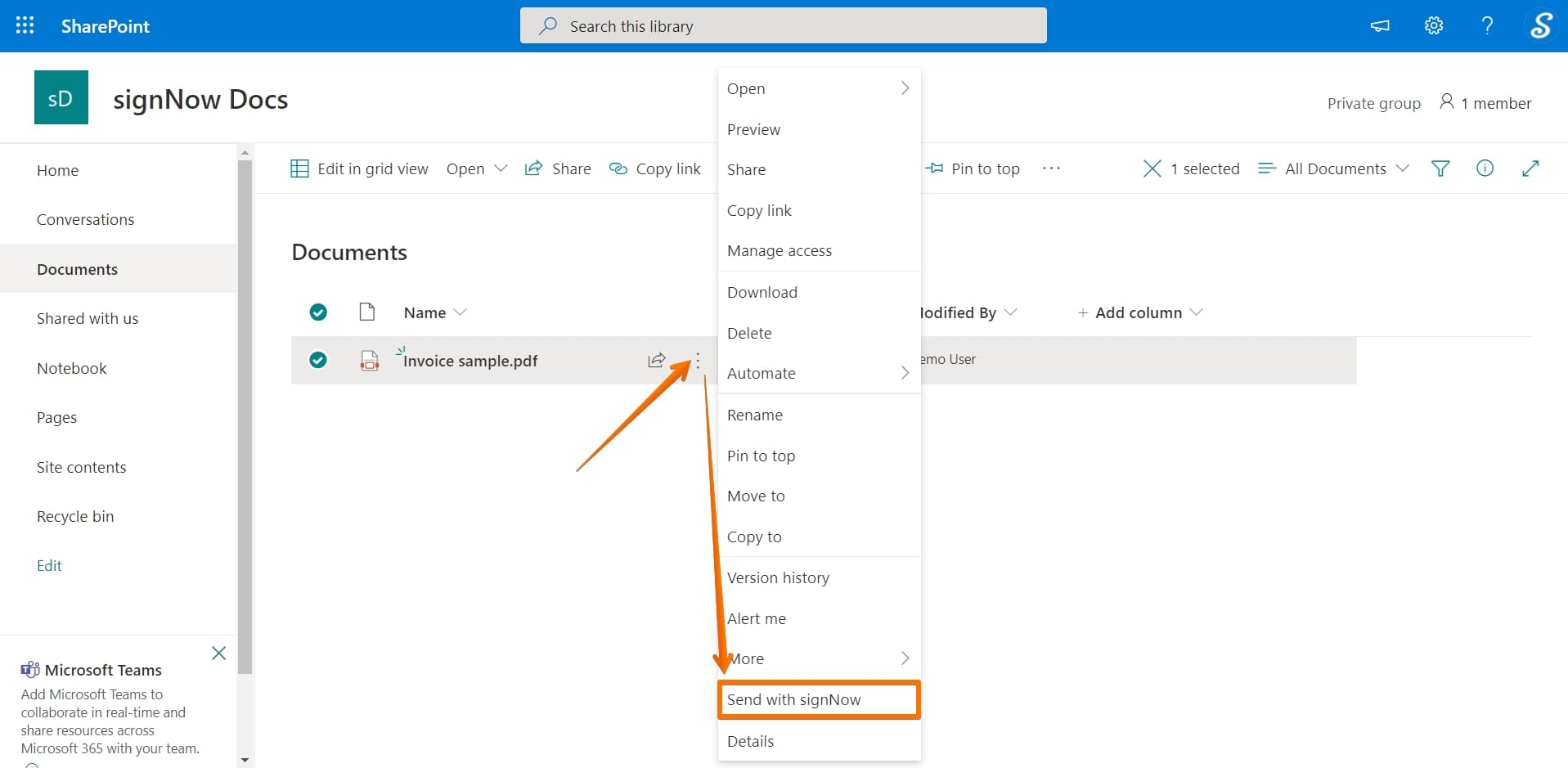Image resolution: width=1568 pixels, height=768 pixels.
Task: Open the toolbar Open dropdown
Action: 477,168
